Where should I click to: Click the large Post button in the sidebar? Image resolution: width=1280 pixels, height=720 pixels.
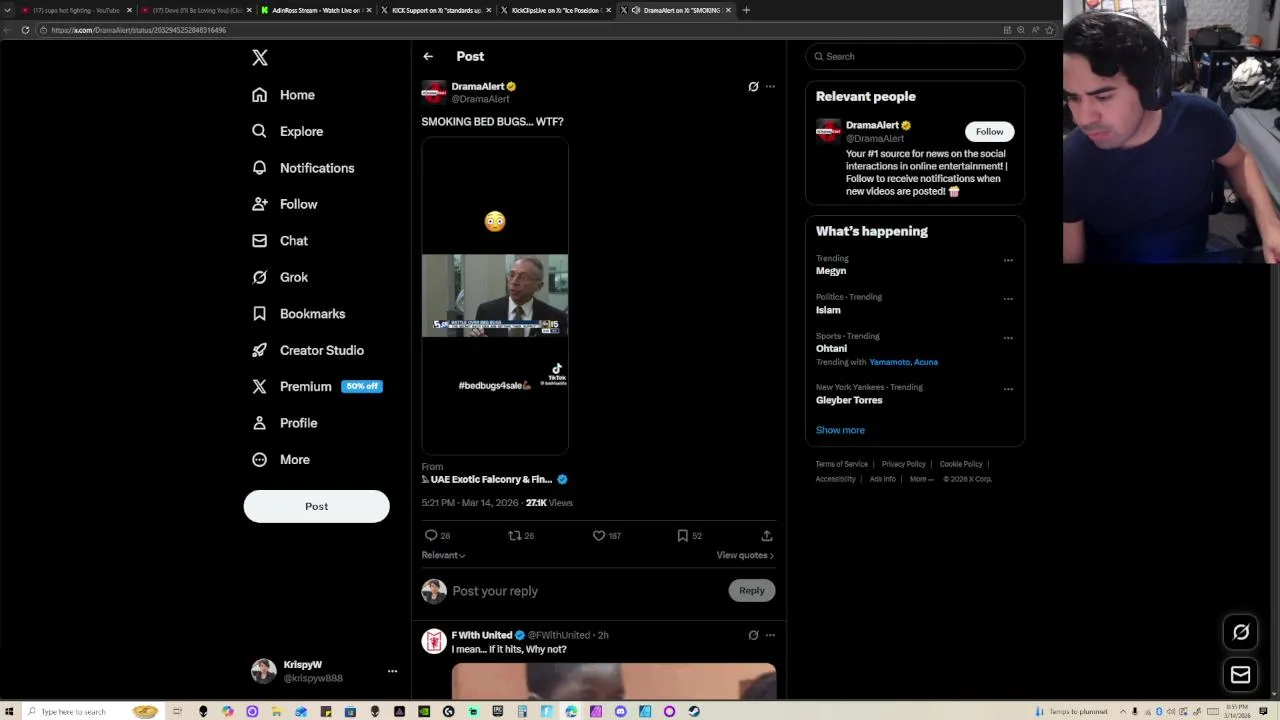[x=316, y=506]
